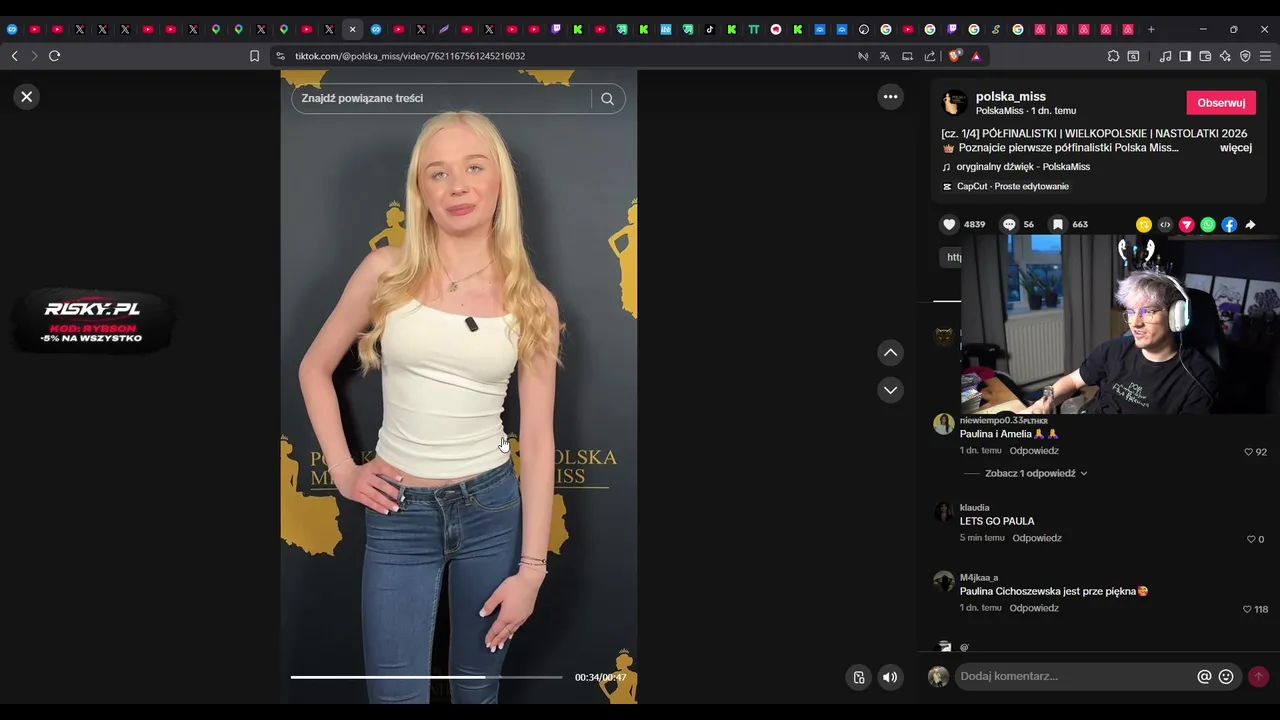1280x720 pixels.
Task: Insert a mention with the @ icon
Action: [1204, 677]
